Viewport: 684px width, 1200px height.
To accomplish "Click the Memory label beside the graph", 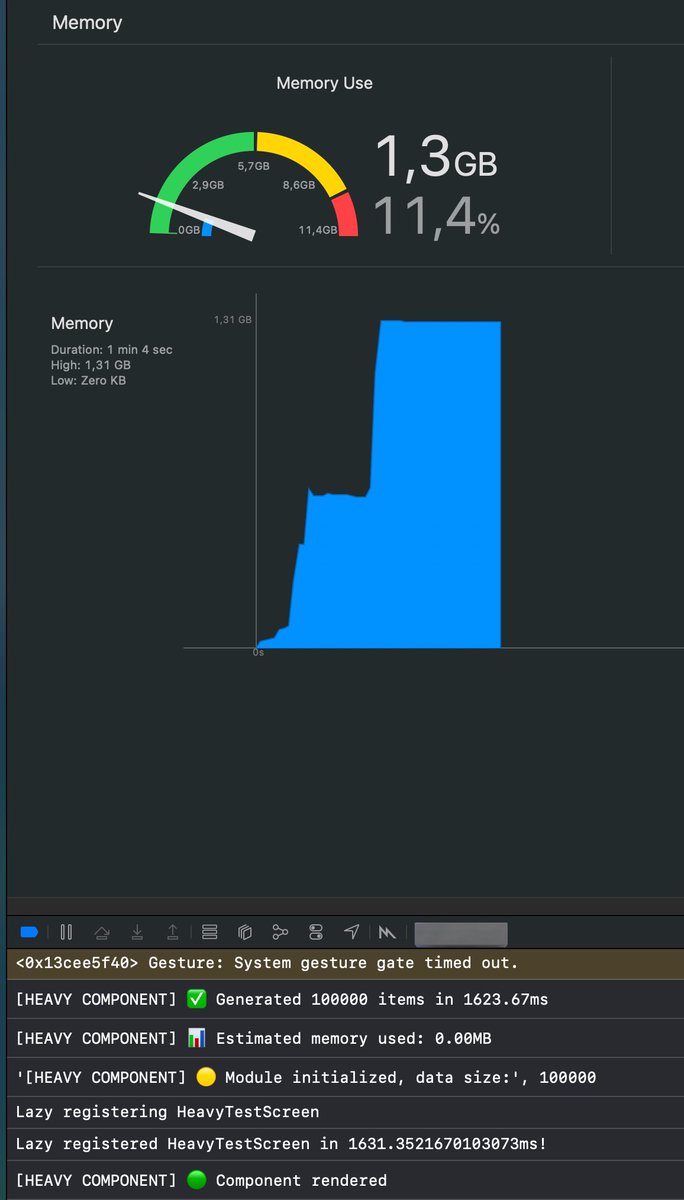I will tap(82, 323).
